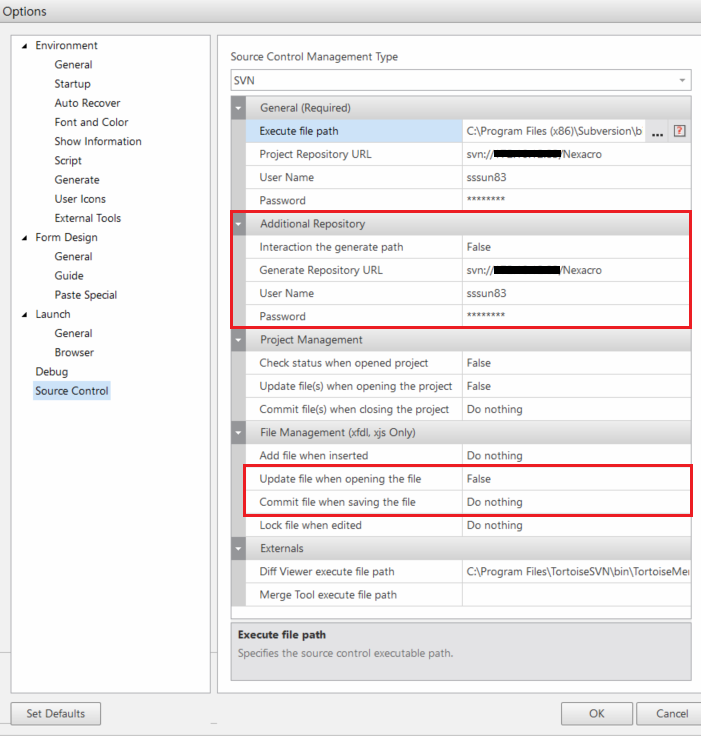Select Browser under Launch
This screenshot has height=736, width=701.
pos(74,352)
